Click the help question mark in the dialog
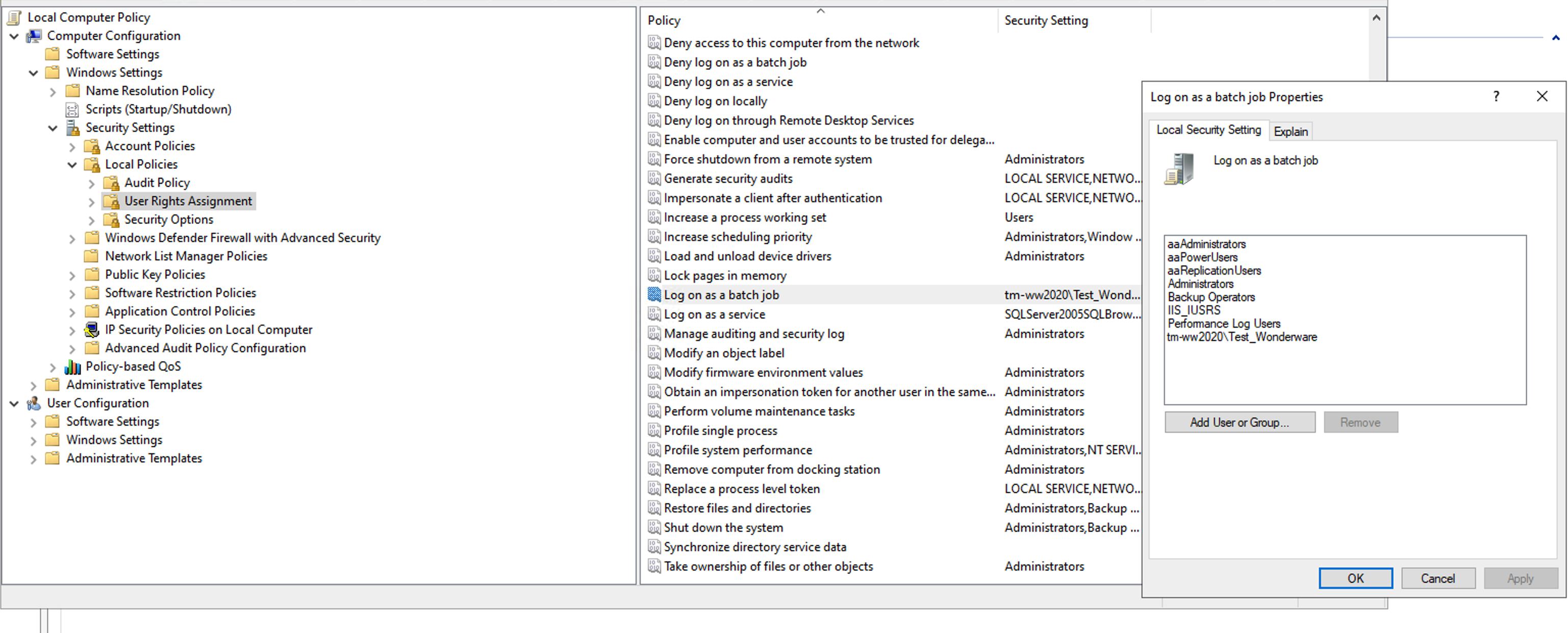Screen dimensions: 1568x633 pyautogui.click(x=1496, y=96)
